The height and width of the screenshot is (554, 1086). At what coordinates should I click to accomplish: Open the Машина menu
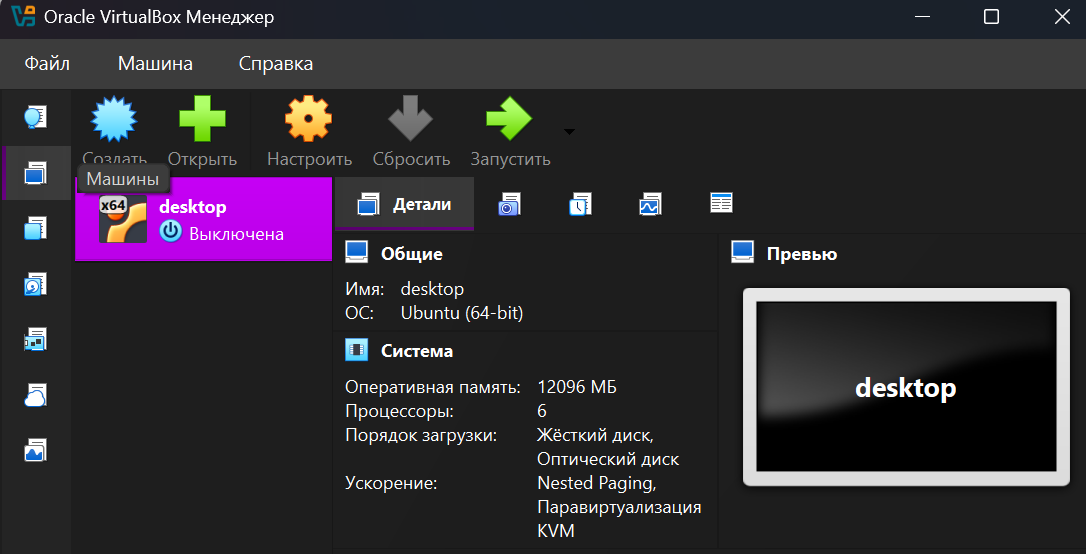(x=155, y=64)
